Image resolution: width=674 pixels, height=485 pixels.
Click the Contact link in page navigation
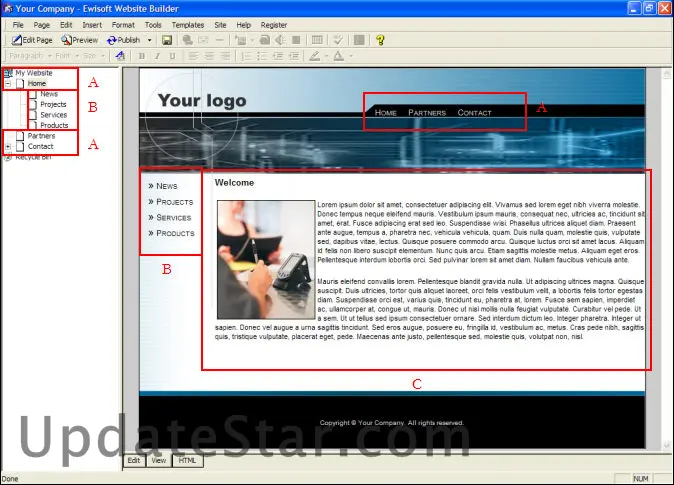[474, 113]
